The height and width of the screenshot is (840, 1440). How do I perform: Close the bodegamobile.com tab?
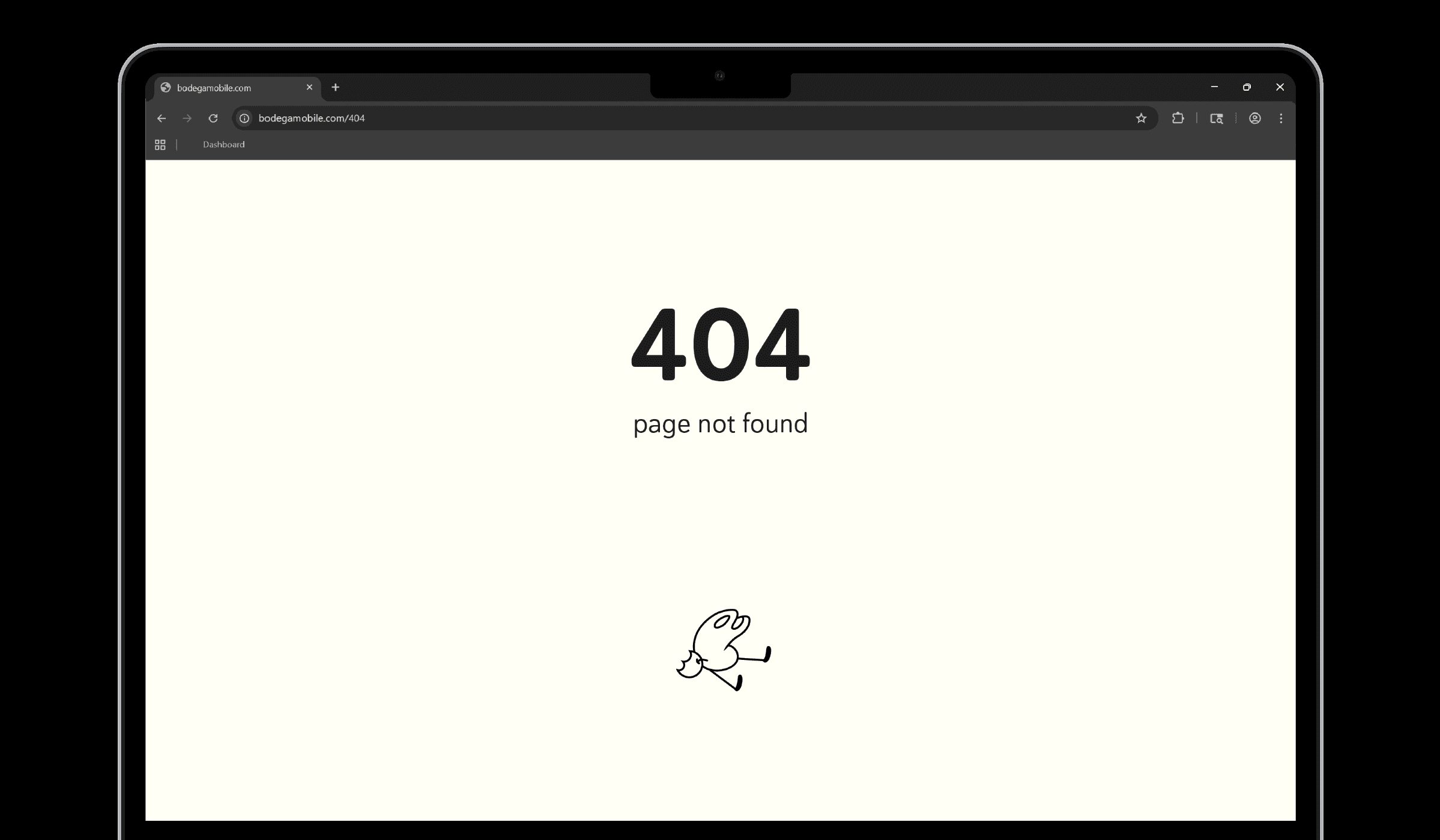point(309,87)
